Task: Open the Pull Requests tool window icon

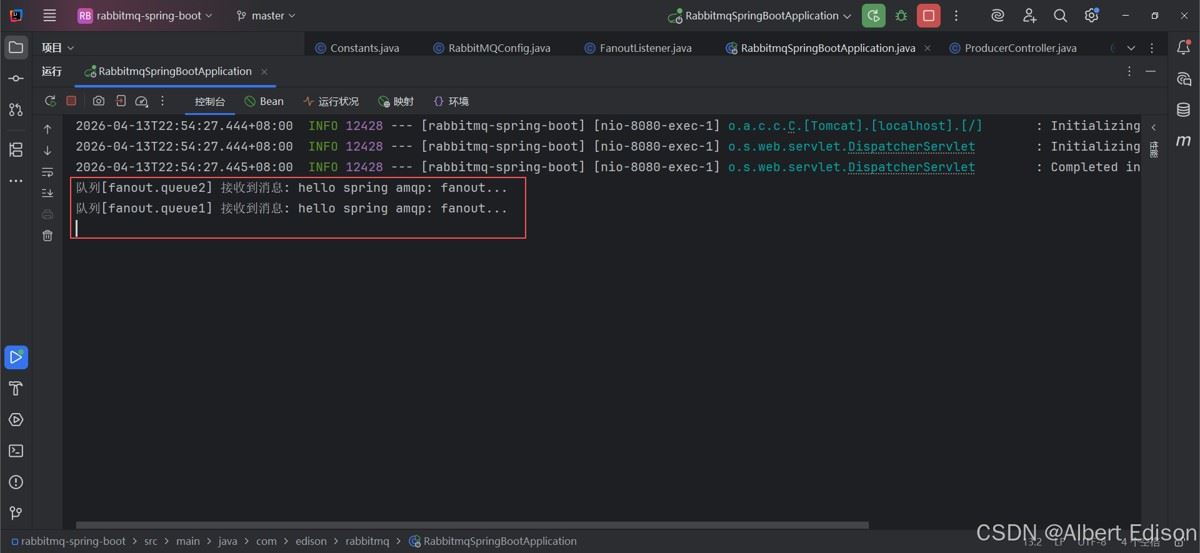Action: tap(16, 110)
